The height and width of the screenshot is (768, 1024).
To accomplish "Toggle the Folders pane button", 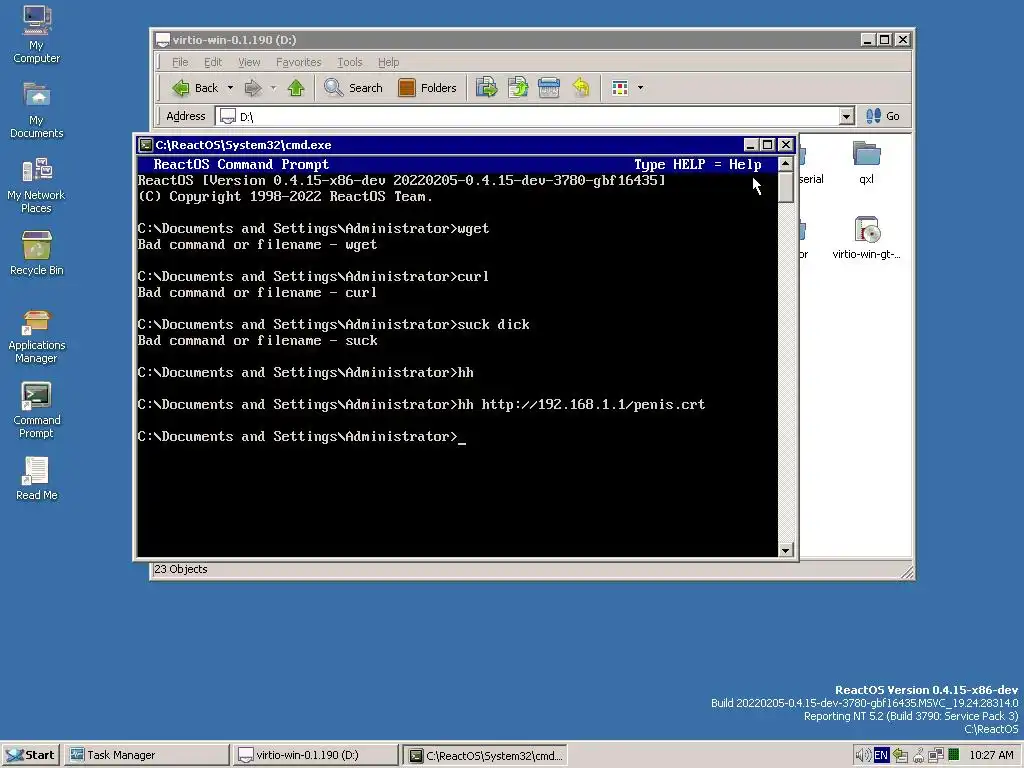I will [x=427, y=88].
